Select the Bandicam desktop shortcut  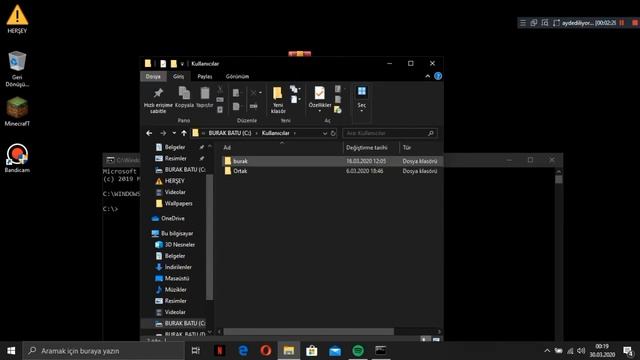pyautogui.click(x=17, y=158)
